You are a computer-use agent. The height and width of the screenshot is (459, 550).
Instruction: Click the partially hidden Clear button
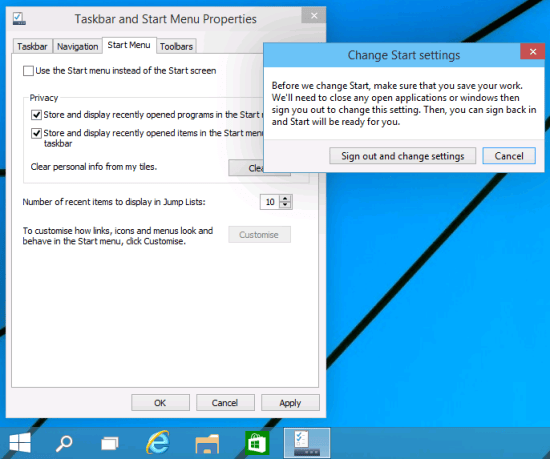[246, 168]
